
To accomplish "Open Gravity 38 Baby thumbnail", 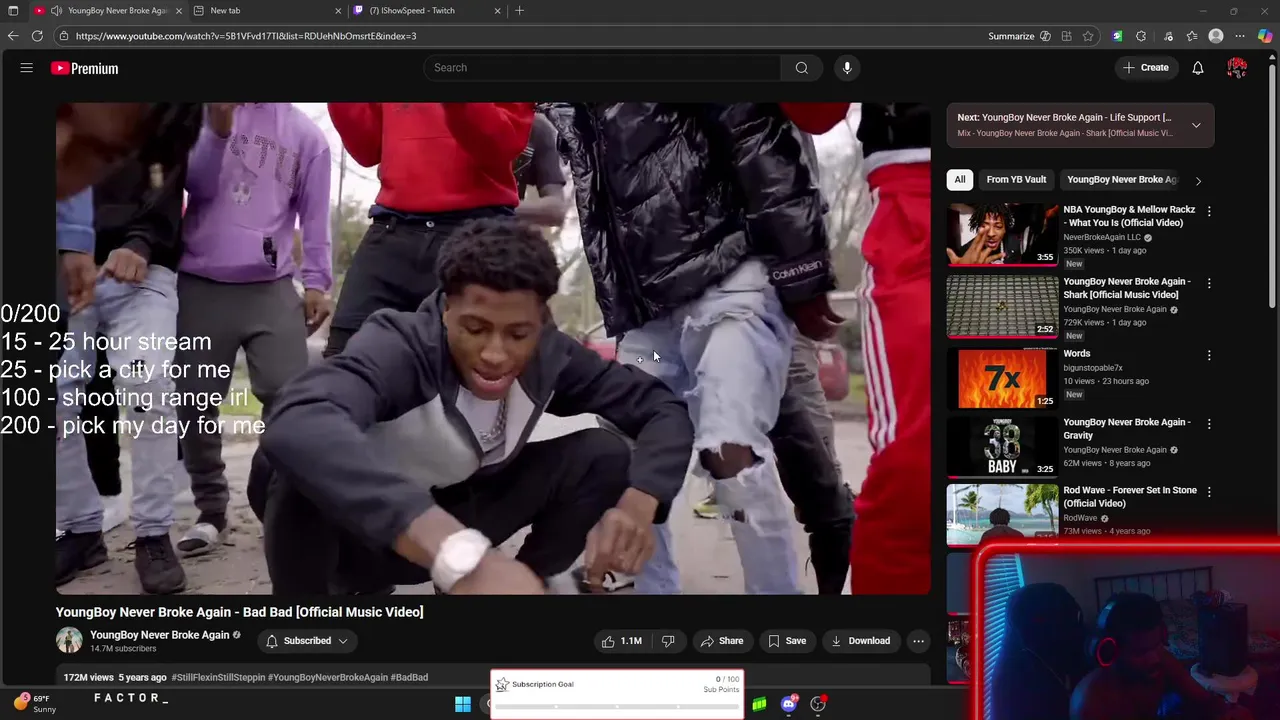I will 1002,447.
